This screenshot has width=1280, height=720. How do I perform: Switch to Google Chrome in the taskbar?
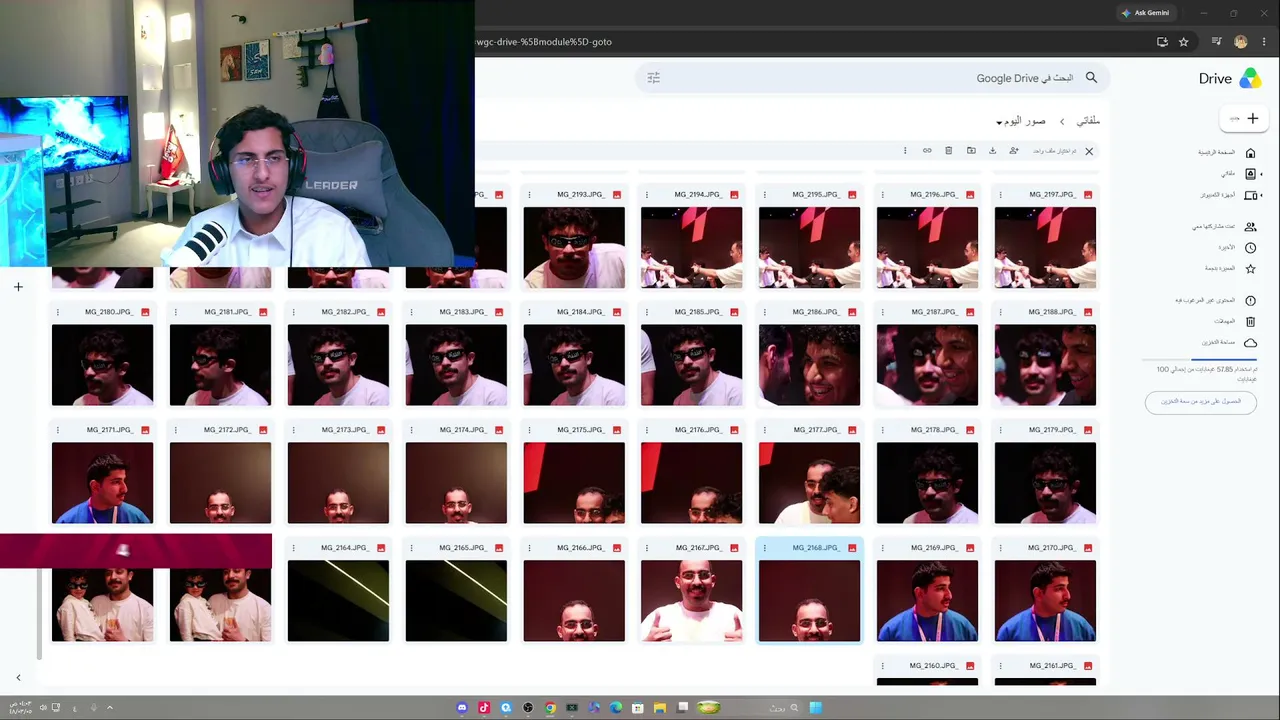coord(550,708)
